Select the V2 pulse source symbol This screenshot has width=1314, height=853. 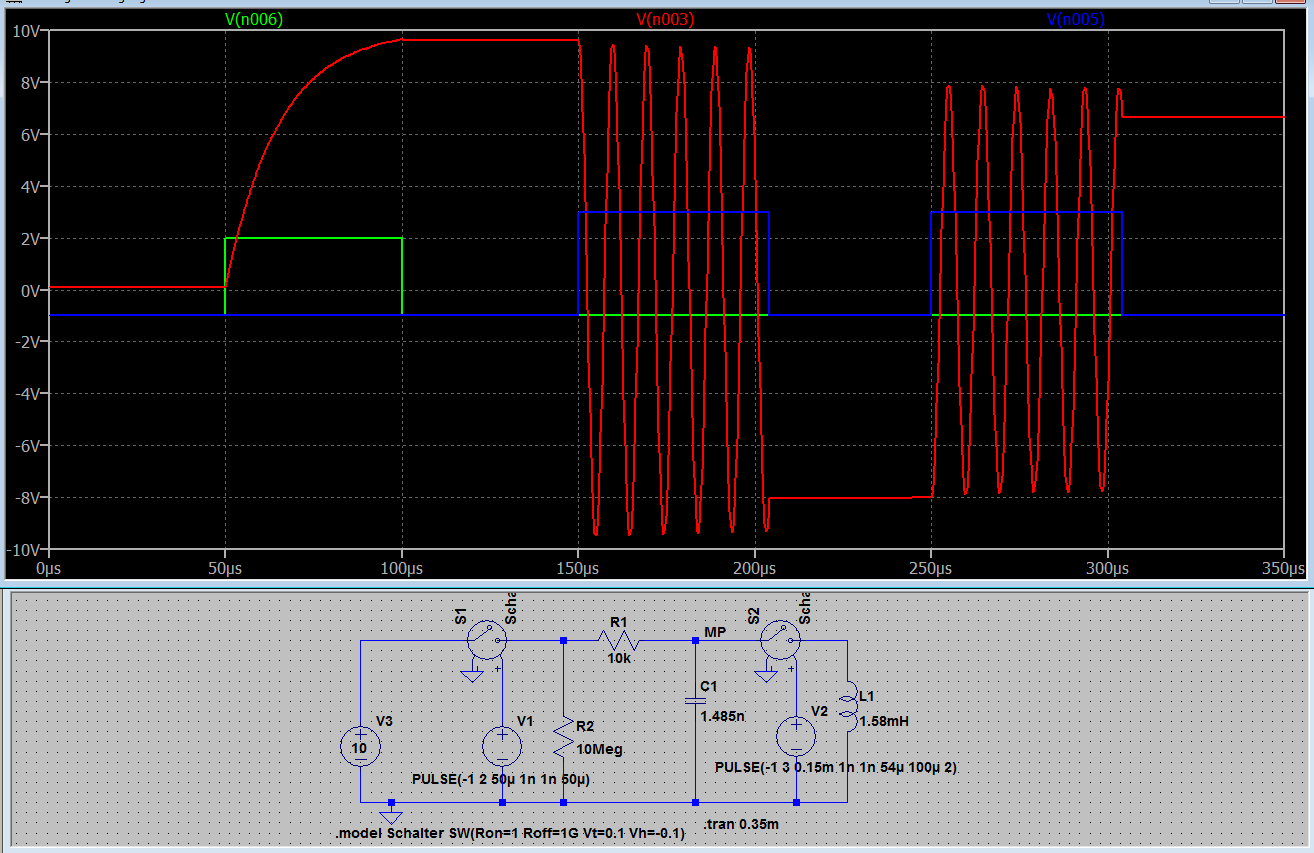click(796, 736)
